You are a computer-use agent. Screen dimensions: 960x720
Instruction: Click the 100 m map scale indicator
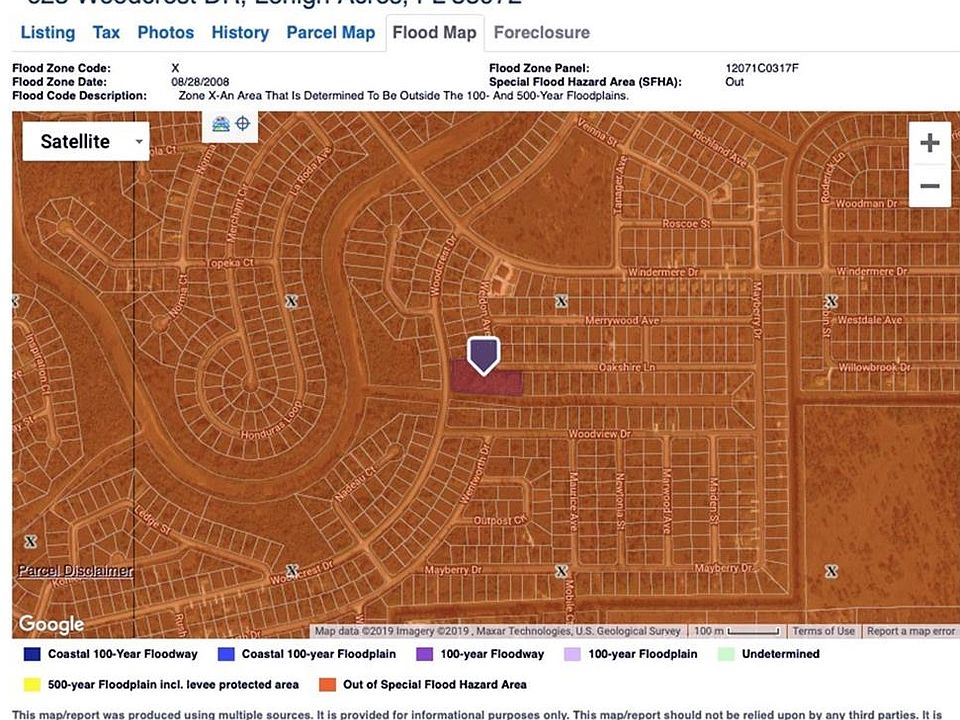pyautogui.click(x=736, y=631)
